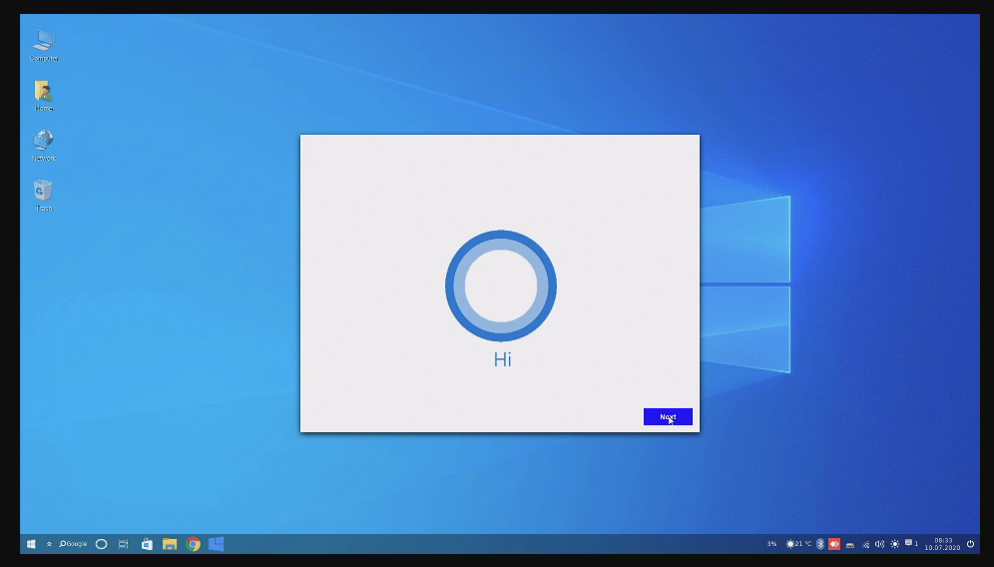This screenshot has height=567, width=994.
Task: Click the Google search box in the taskbar
Action: pos(74,544)
